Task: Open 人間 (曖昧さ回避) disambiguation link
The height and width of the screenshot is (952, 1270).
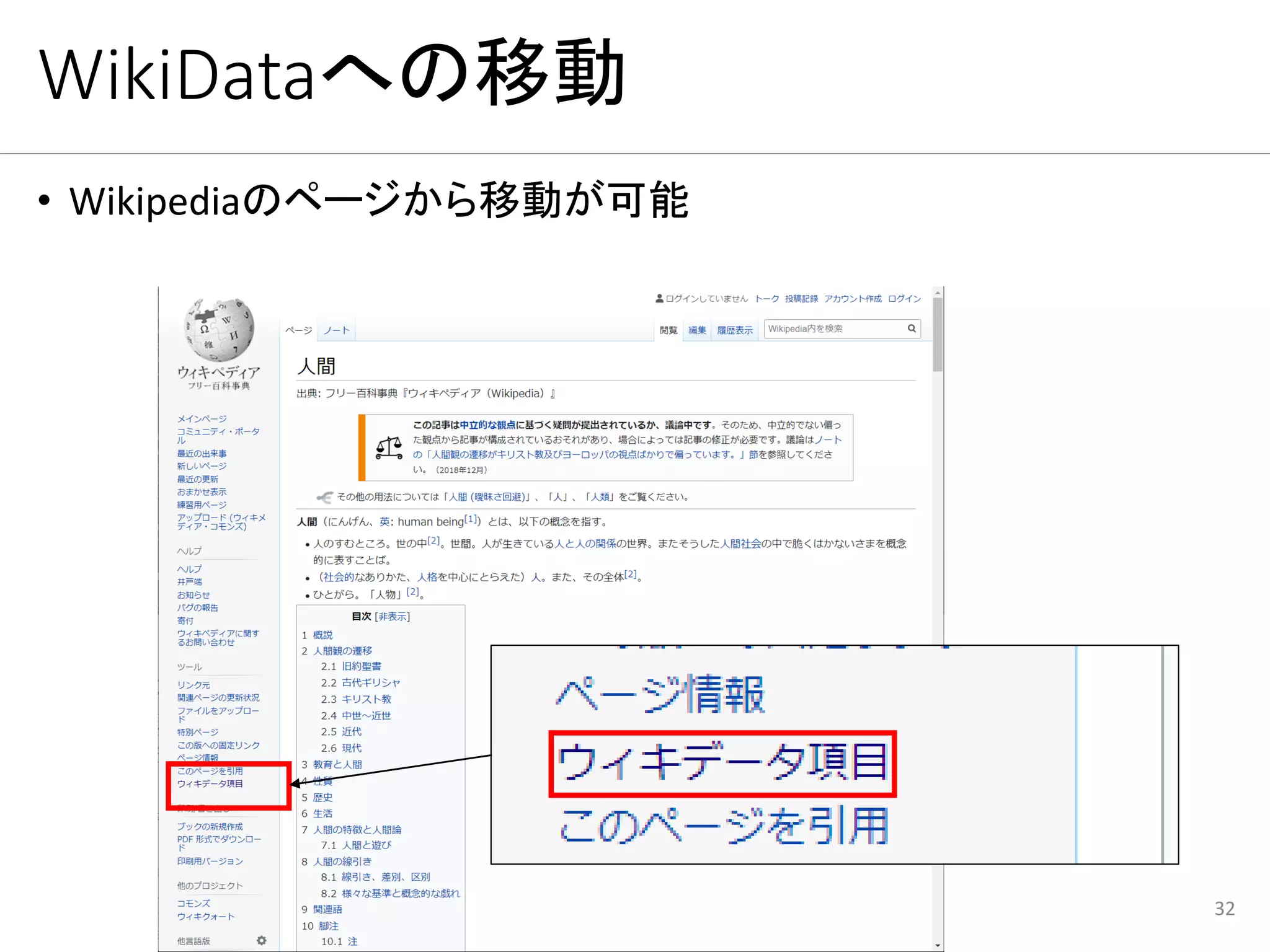Action: click(x=487, y=497)
